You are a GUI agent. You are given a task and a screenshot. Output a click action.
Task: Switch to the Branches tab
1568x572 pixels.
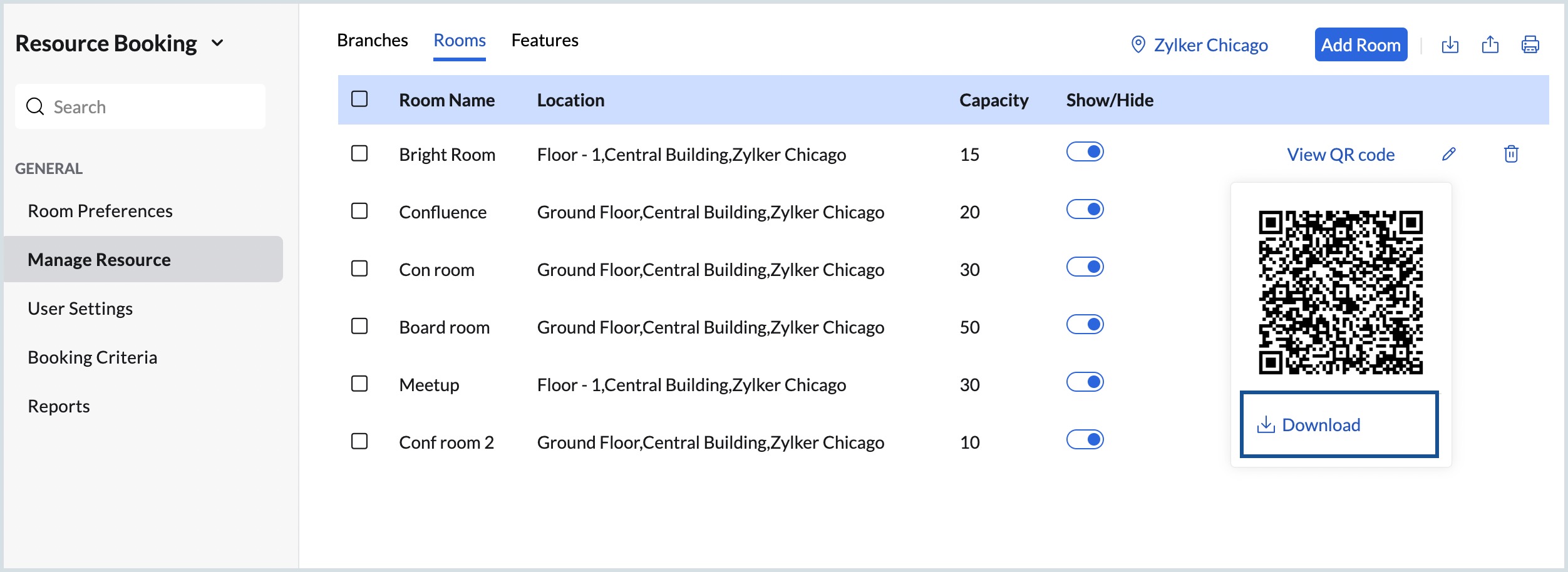372,40
